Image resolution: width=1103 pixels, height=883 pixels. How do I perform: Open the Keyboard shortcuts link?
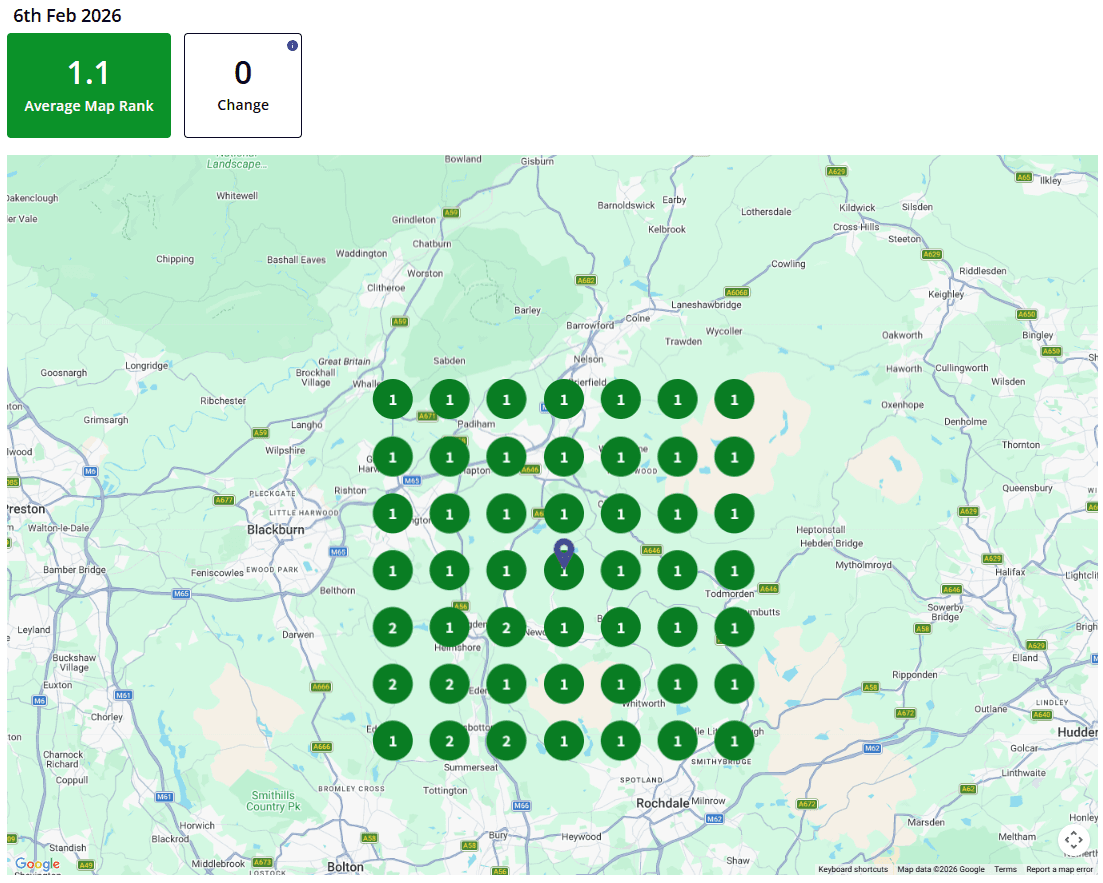coord(852,870)
